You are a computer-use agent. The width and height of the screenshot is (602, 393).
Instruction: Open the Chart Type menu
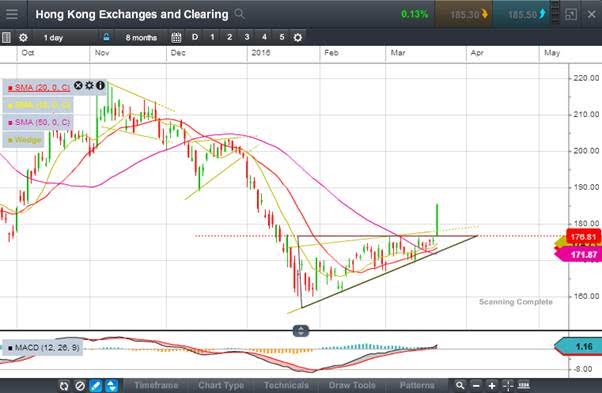pyautogui.click(x=221, y=385)
